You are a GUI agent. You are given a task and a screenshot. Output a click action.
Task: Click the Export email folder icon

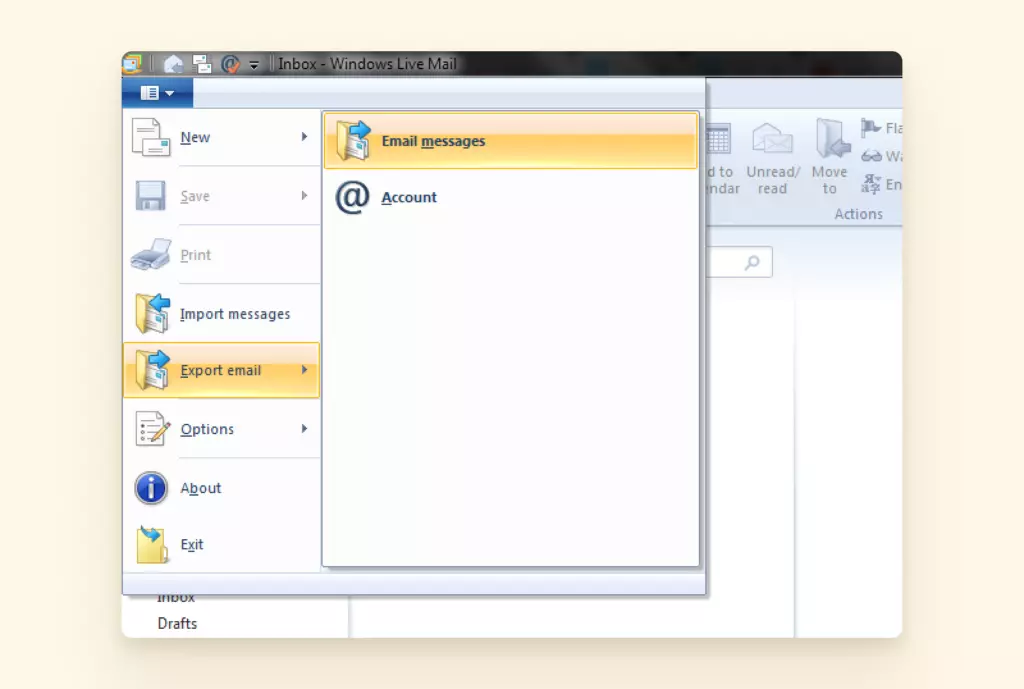[152, 370]
